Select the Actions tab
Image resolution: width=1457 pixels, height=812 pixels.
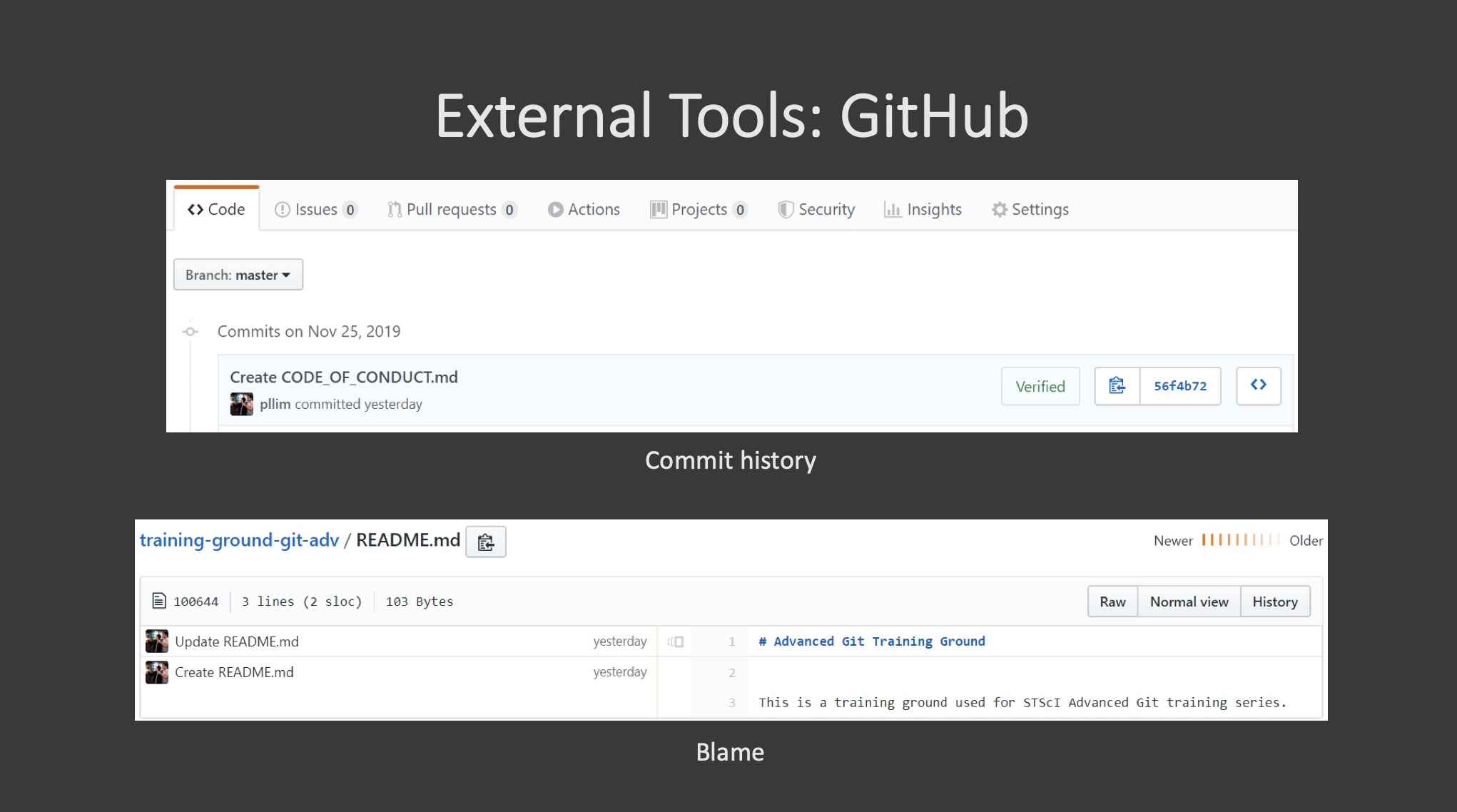[584, 209]
